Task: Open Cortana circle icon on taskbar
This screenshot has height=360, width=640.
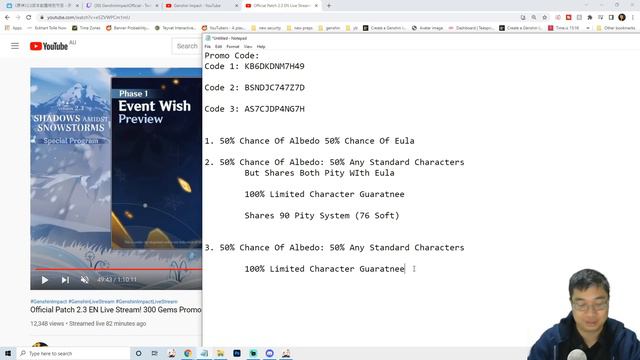Action: 138,353
